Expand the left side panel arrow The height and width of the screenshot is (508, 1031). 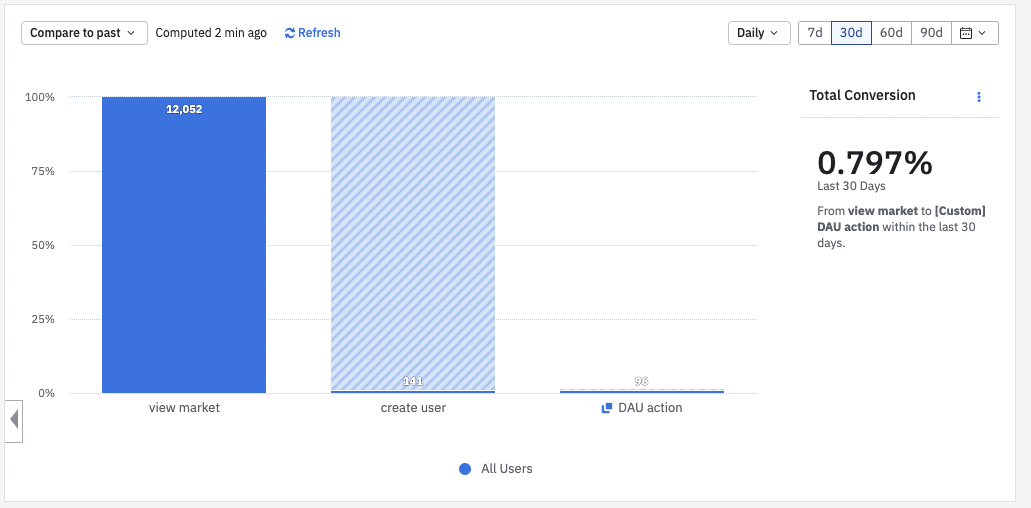(x=13, y=420)
